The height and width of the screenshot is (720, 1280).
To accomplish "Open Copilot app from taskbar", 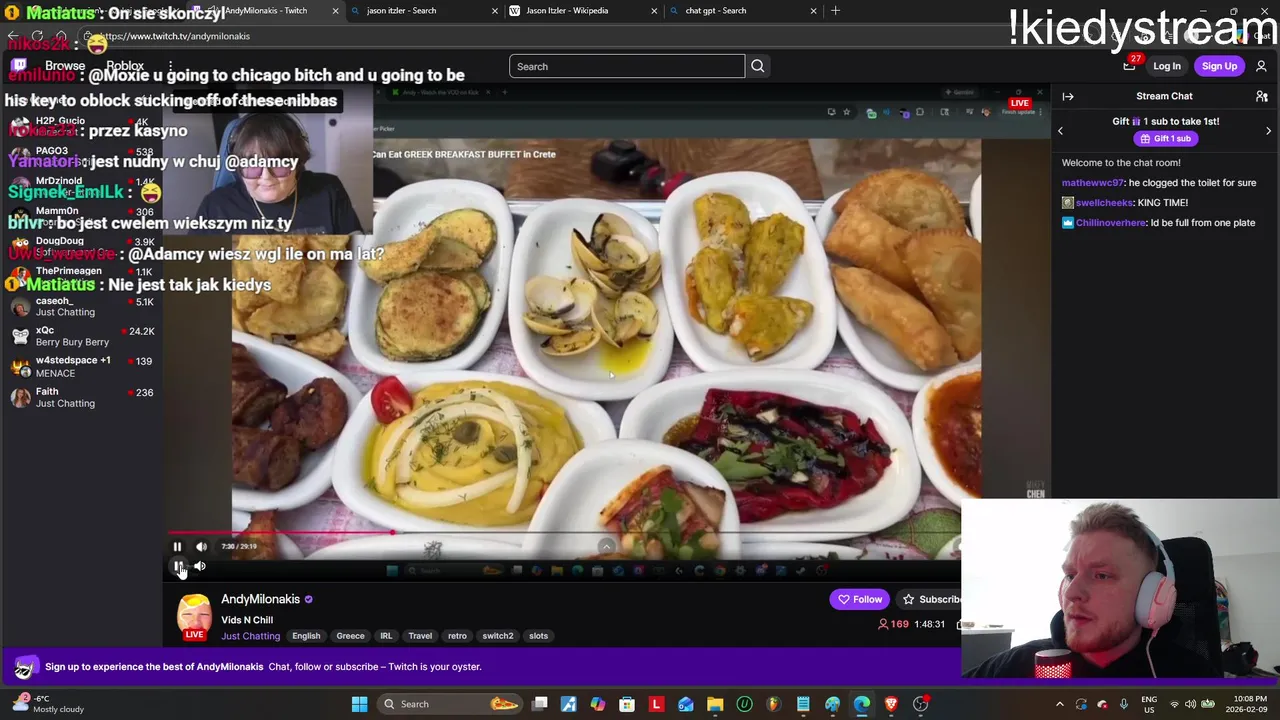I will pyautogui.click(x=598, y=704).
